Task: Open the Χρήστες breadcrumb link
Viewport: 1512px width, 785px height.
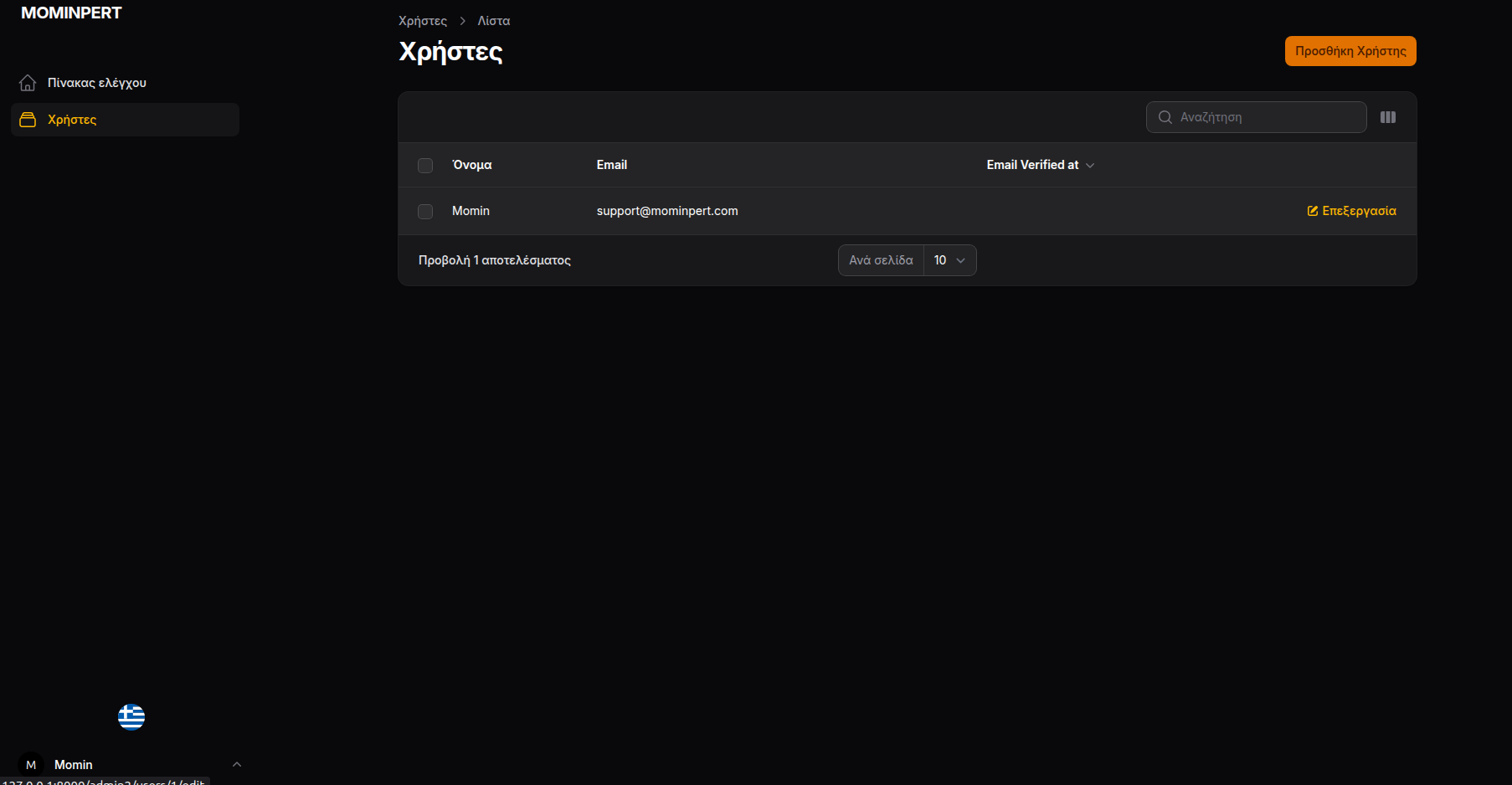Action: [x=423, y=20]
